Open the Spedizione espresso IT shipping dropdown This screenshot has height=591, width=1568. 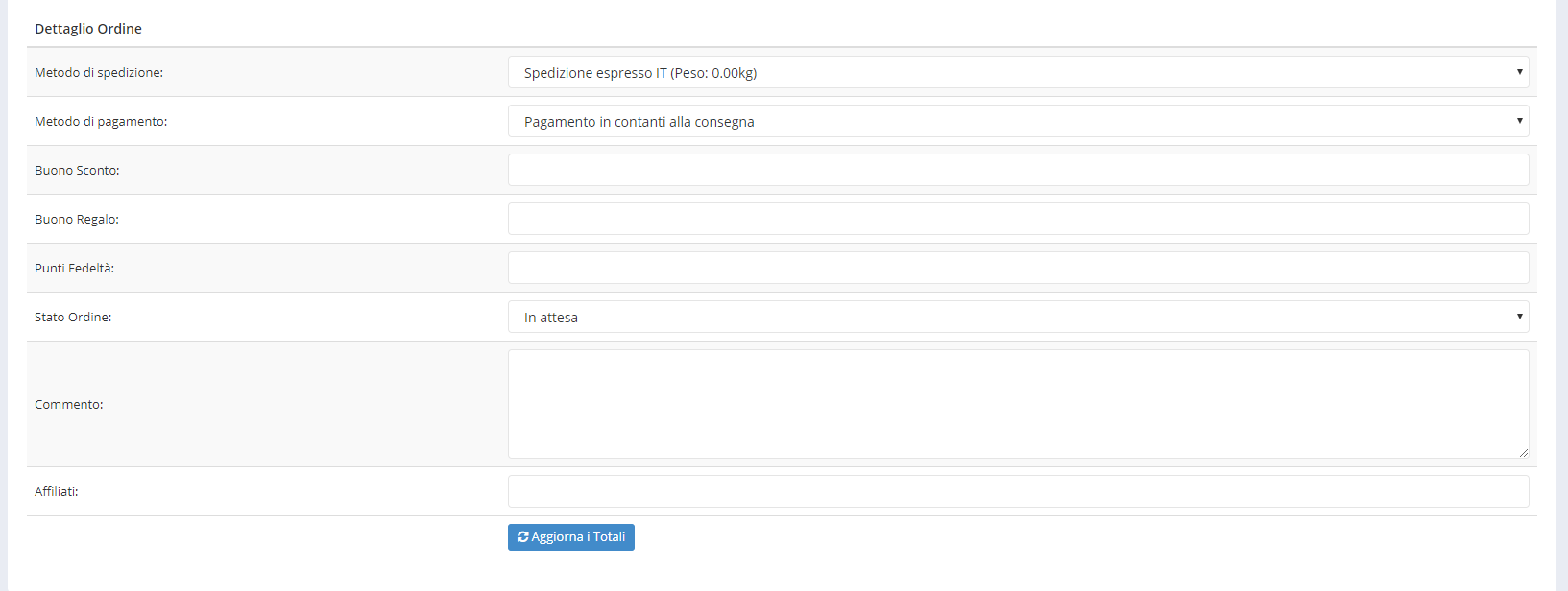coord(1018,72)
